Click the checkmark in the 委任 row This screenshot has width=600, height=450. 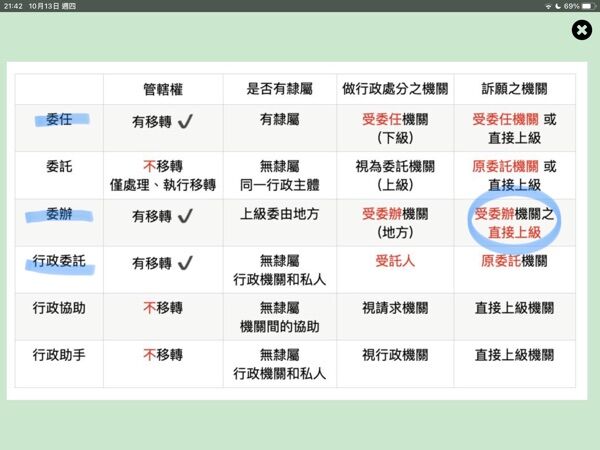[x=184, y=120]
